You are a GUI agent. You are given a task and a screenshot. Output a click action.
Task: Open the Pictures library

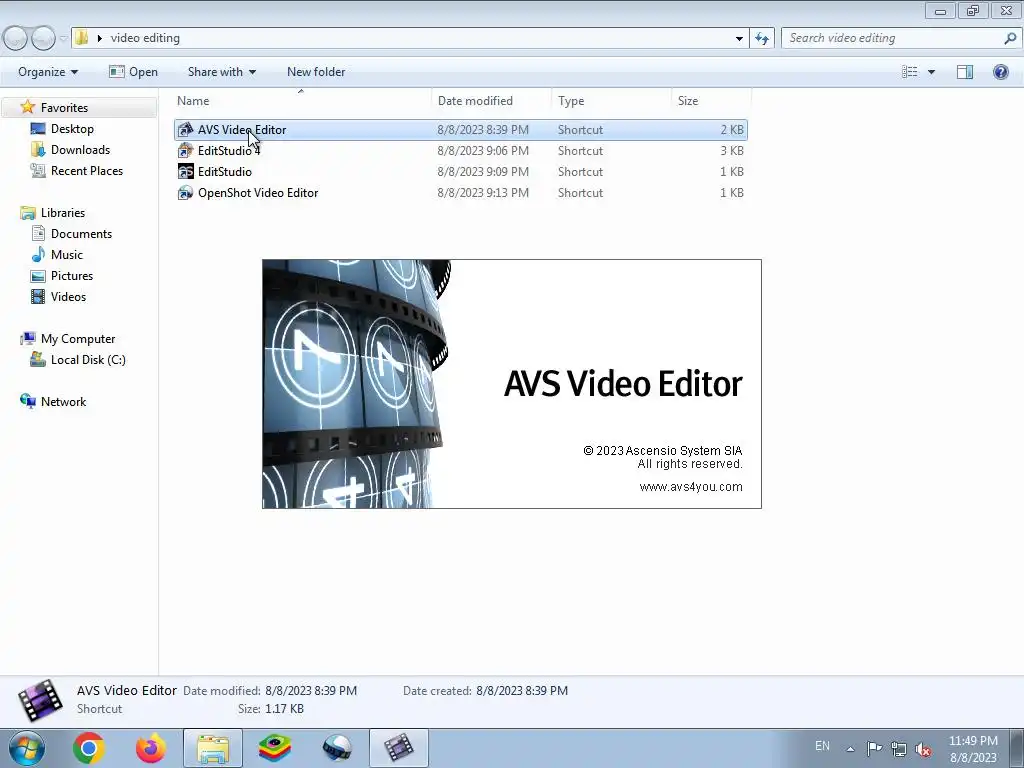click(x=72, y=276)
